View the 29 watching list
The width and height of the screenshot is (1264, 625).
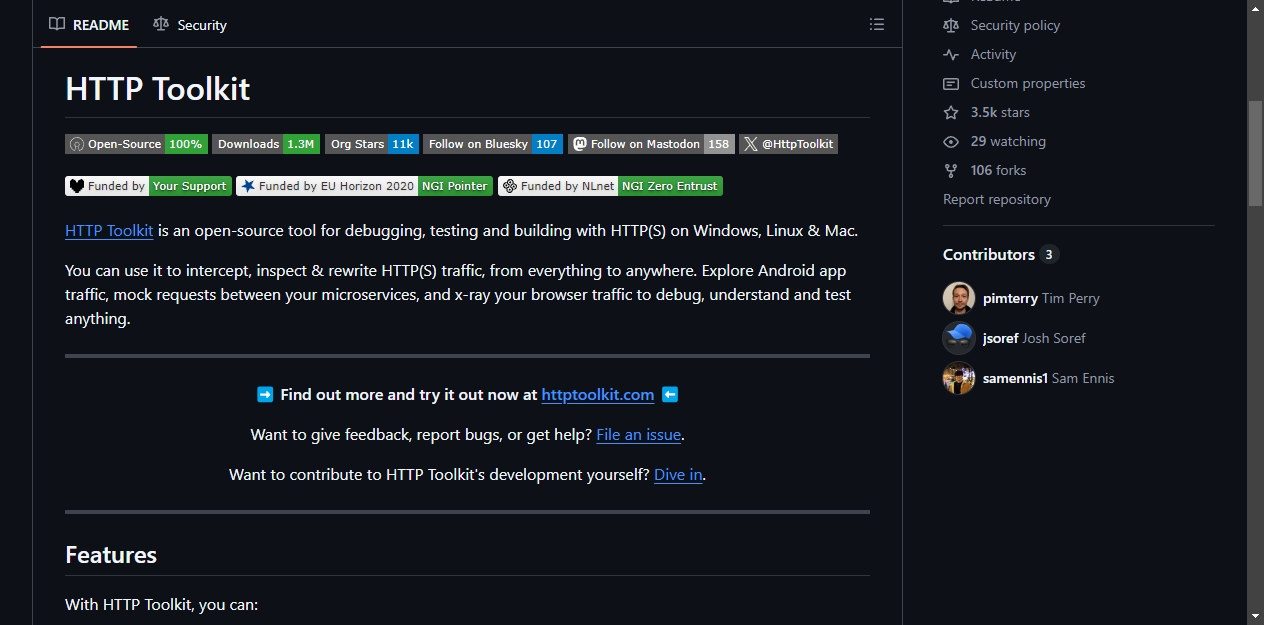[1008, 141]
